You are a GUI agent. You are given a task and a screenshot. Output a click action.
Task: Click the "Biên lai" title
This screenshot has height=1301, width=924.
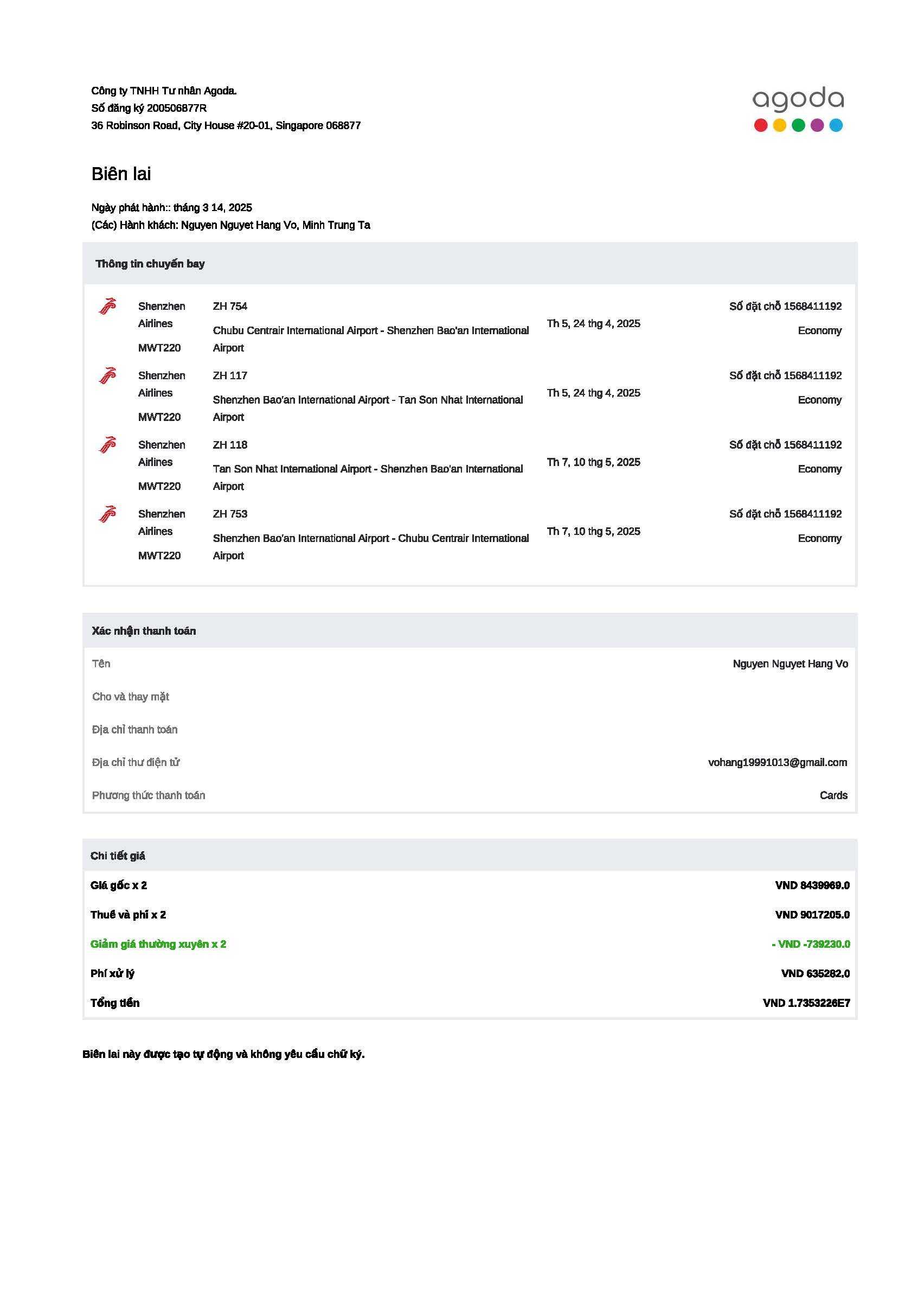pyautogui.click(x=121, y=174)
